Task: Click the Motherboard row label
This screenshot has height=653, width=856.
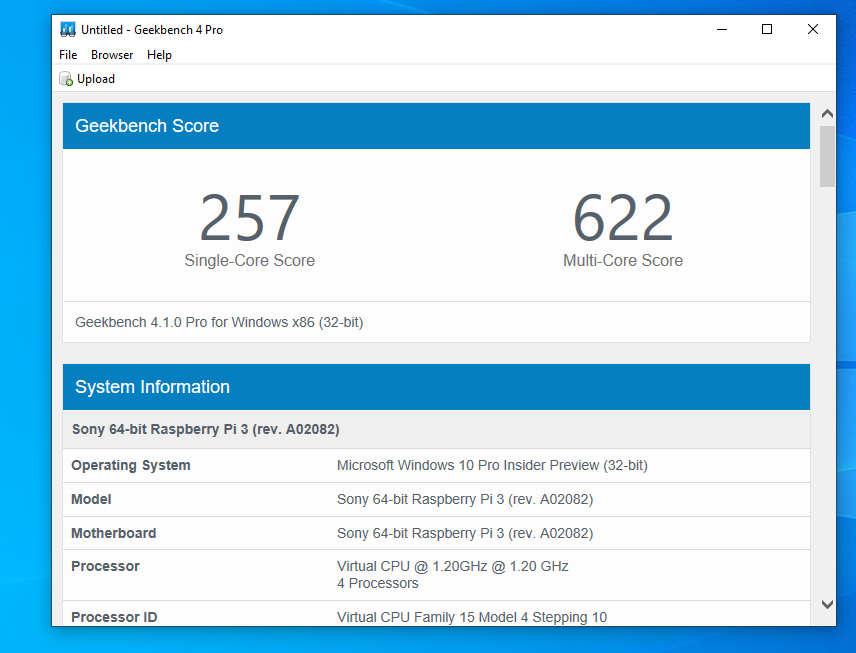Action: click(x=114, y=533)
